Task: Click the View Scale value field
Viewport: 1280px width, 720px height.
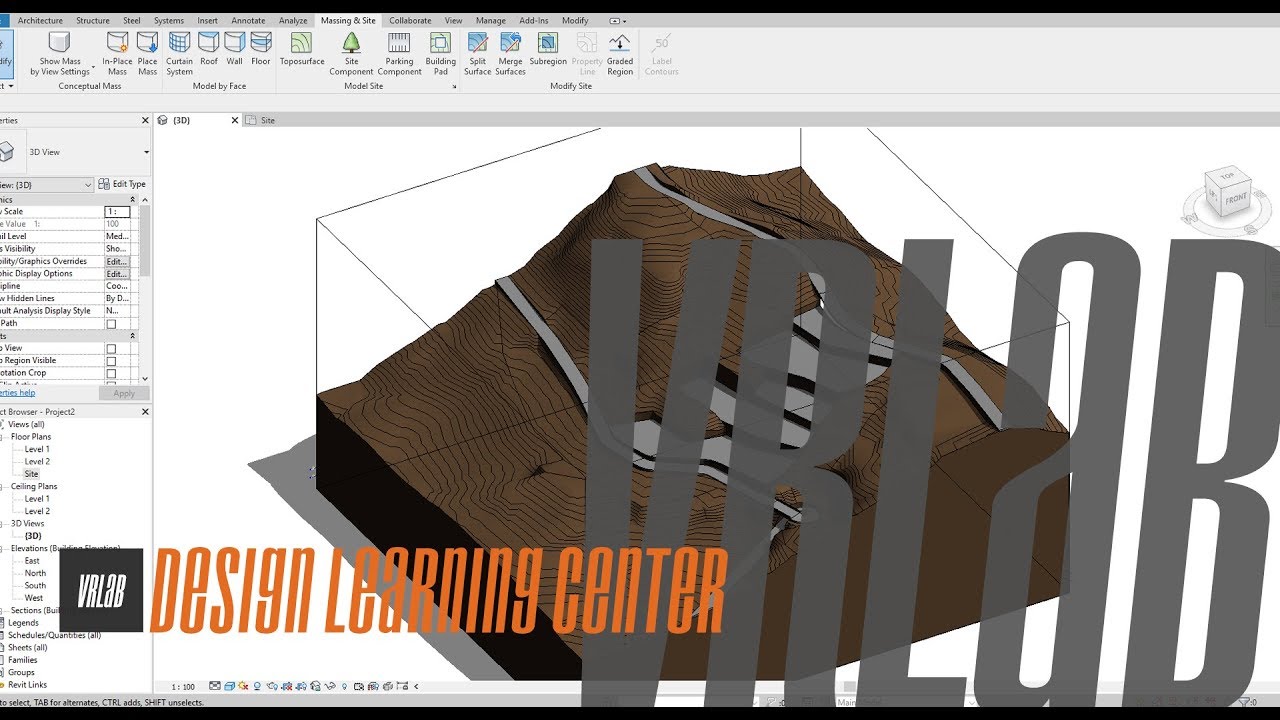Action: pos(117,212)
